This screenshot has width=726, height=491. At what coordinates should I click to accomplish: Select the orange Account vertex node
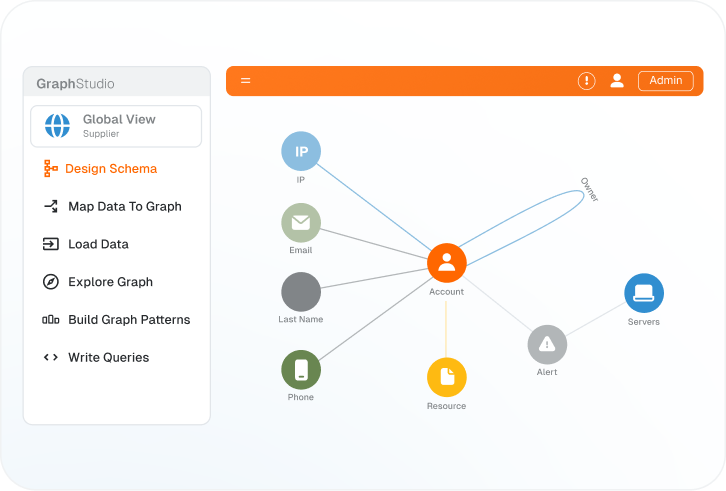(446, 263)
